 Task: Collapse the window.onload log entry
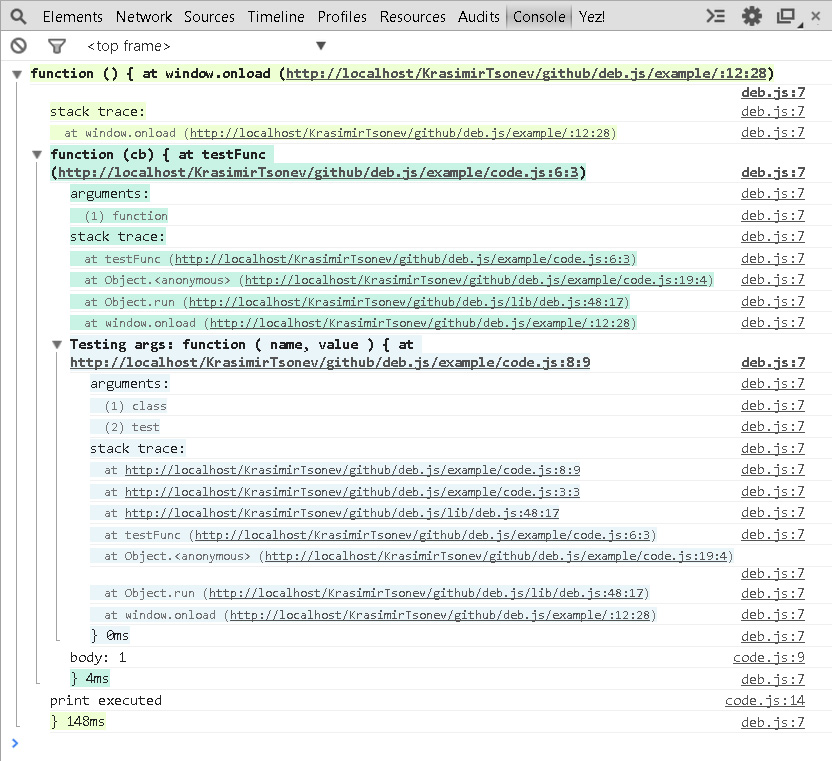tap(16, 72)
